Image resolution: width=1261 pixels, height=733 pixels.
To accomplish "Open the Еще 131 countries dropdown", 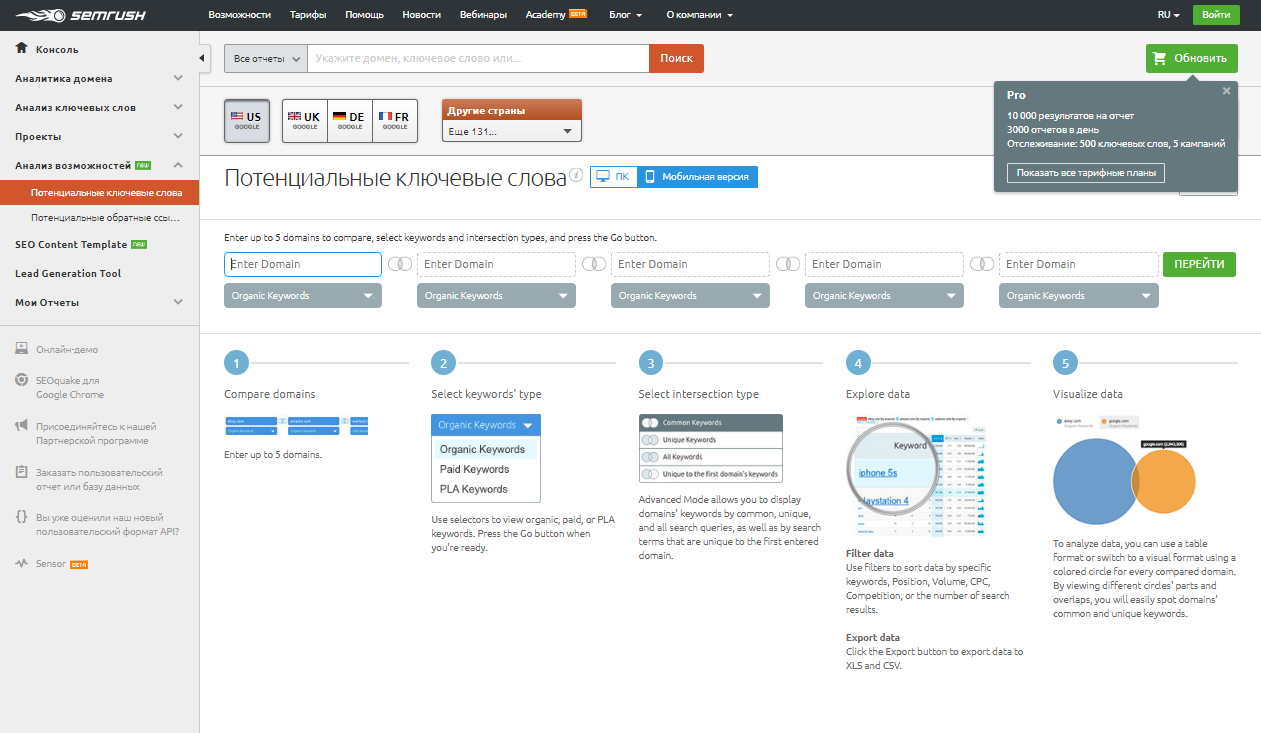I will 511,131.
